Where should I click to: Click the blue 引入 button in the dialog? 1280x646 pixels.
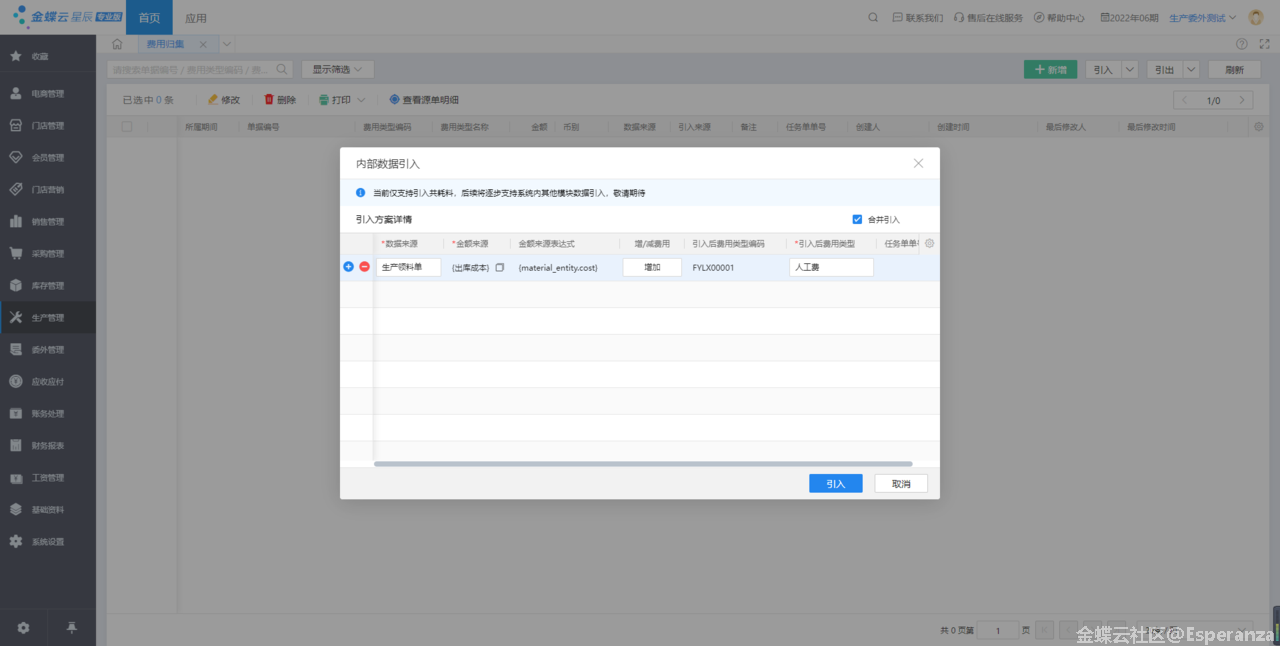(x=836, y=484)
